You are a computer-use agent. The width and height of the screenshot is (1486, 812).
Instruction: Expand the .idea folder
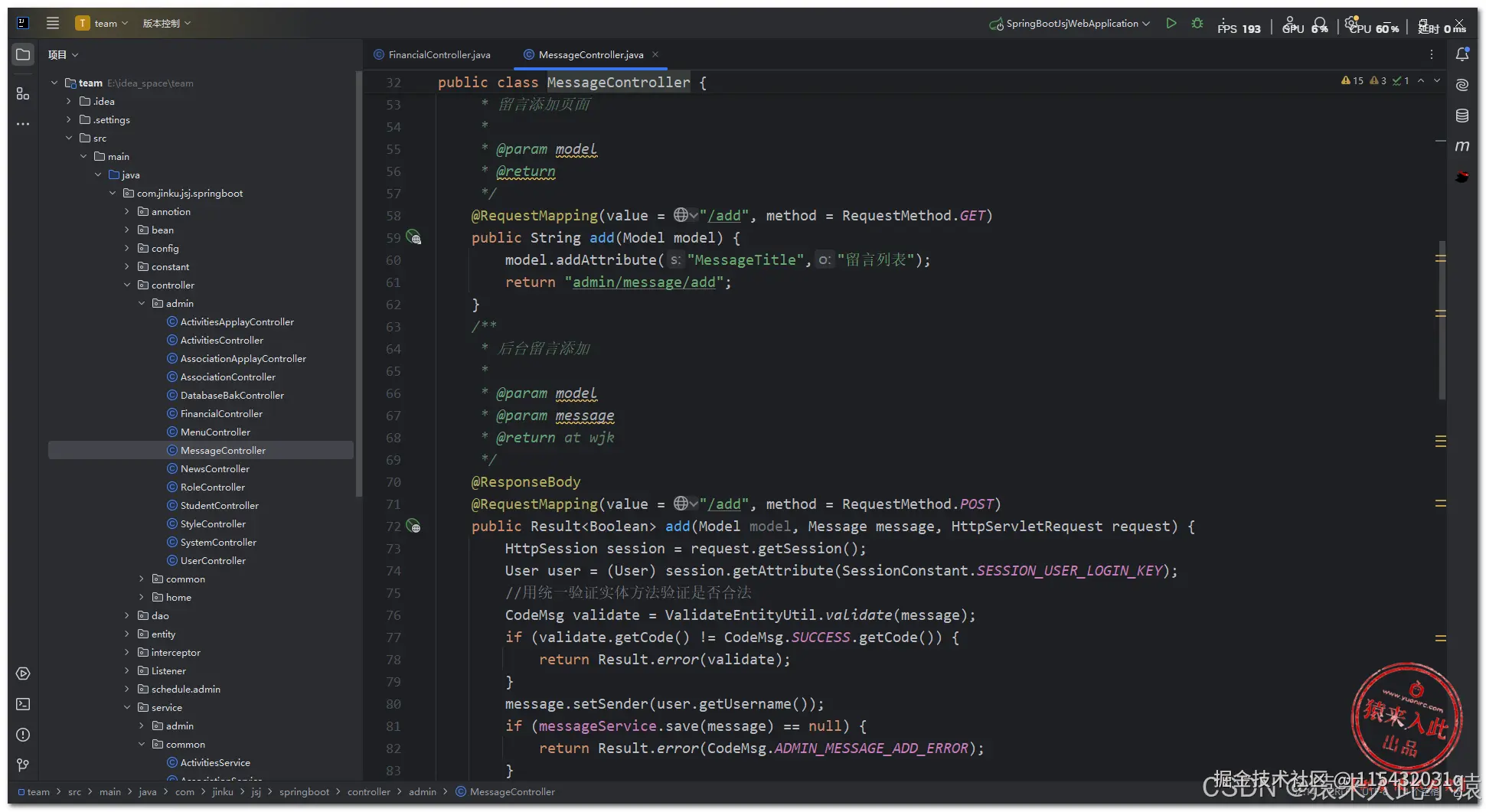69,101
